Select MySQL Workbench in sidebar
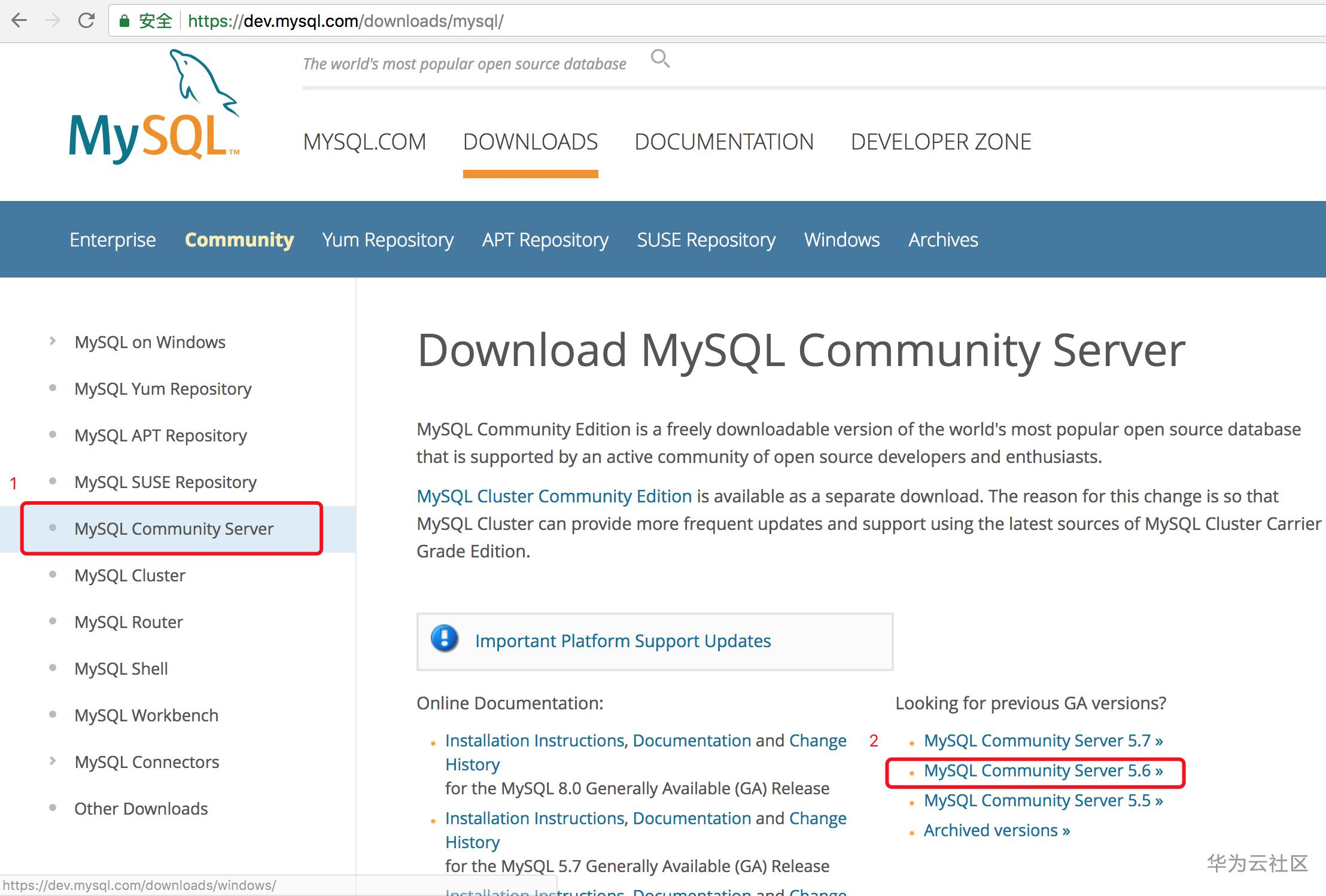This screenshot has height=896, width=1326. tap(147, 715)
